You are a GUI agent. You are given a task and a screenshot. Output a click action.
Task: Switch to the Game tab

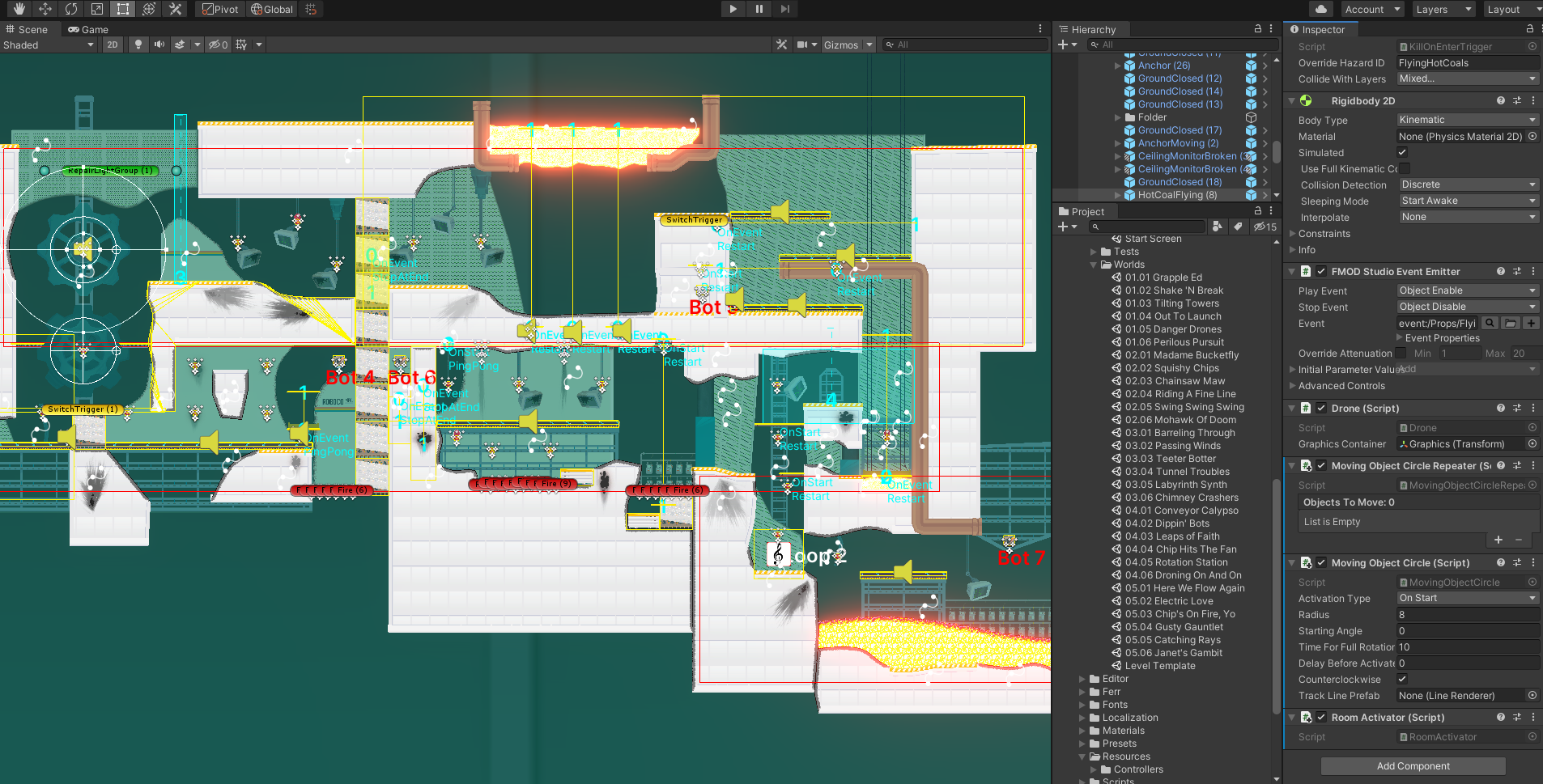(x=88, y=29)
